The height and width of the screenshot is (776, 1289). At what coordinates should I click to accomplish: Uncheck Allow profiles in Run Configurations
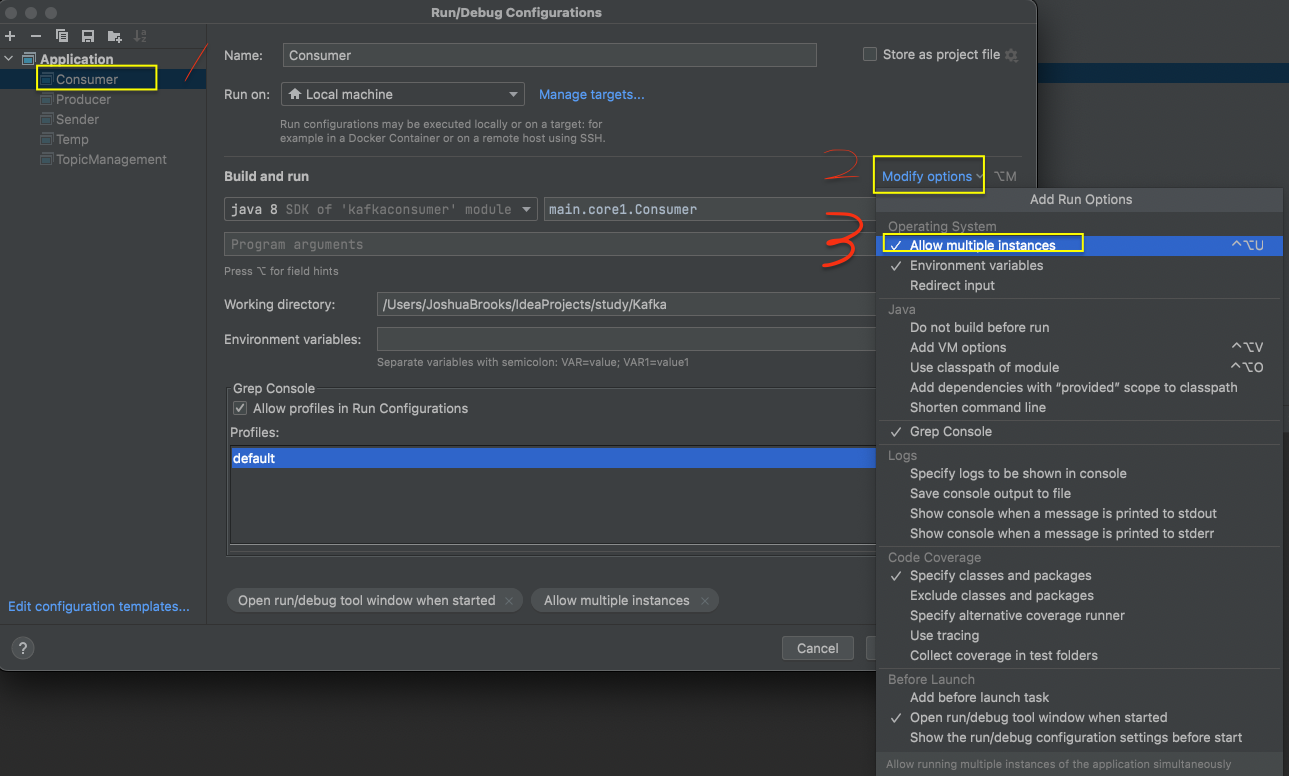tap(240, 408)
